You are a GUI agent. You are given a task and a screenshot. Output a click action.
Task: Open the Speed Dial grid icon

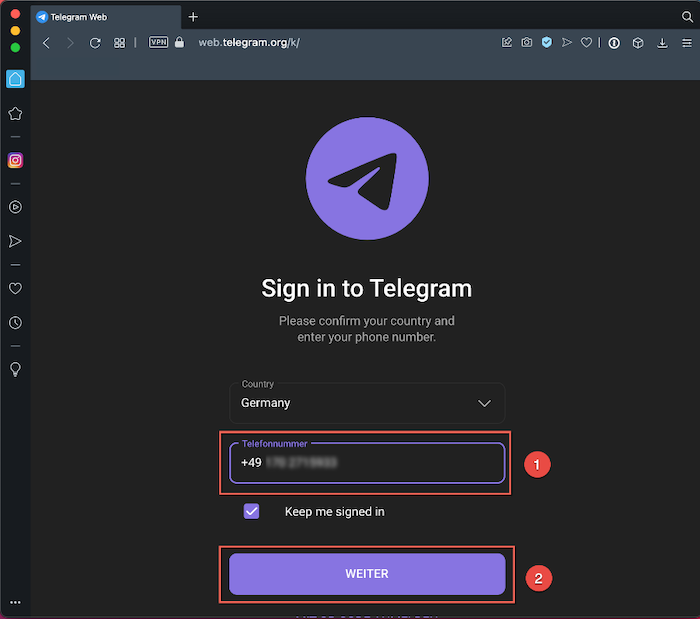(x=119, y=43)
